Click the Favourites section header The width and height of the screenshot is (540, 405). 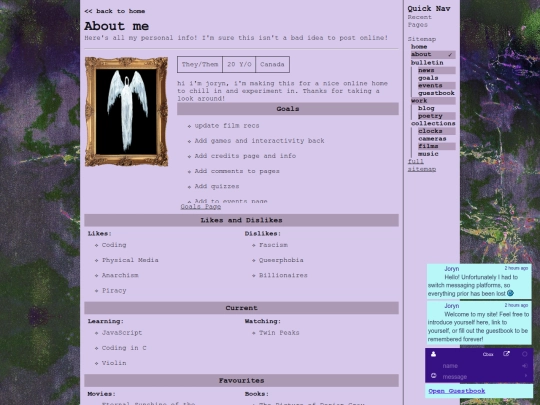(241, 381)
